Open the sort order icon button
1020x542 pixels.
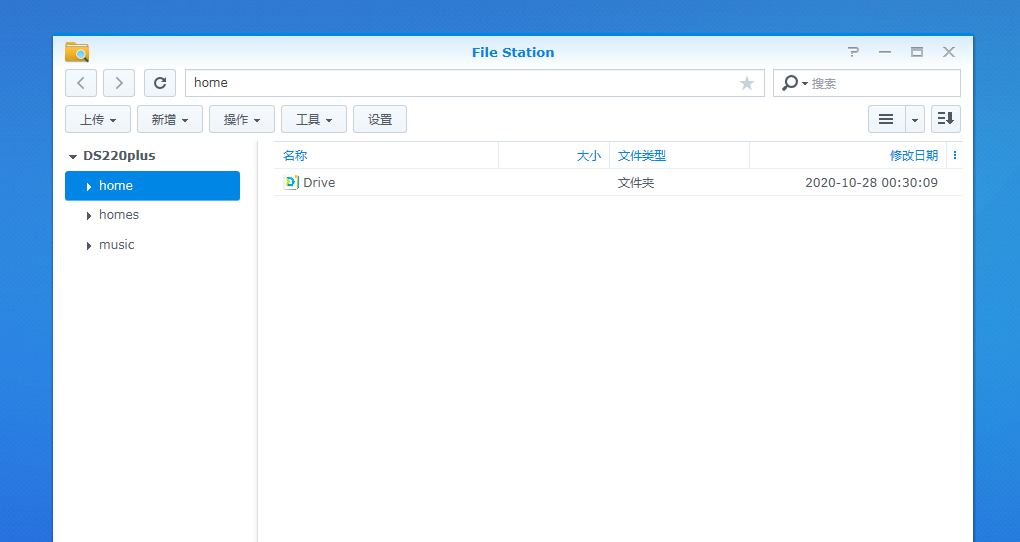pos(946,119)
